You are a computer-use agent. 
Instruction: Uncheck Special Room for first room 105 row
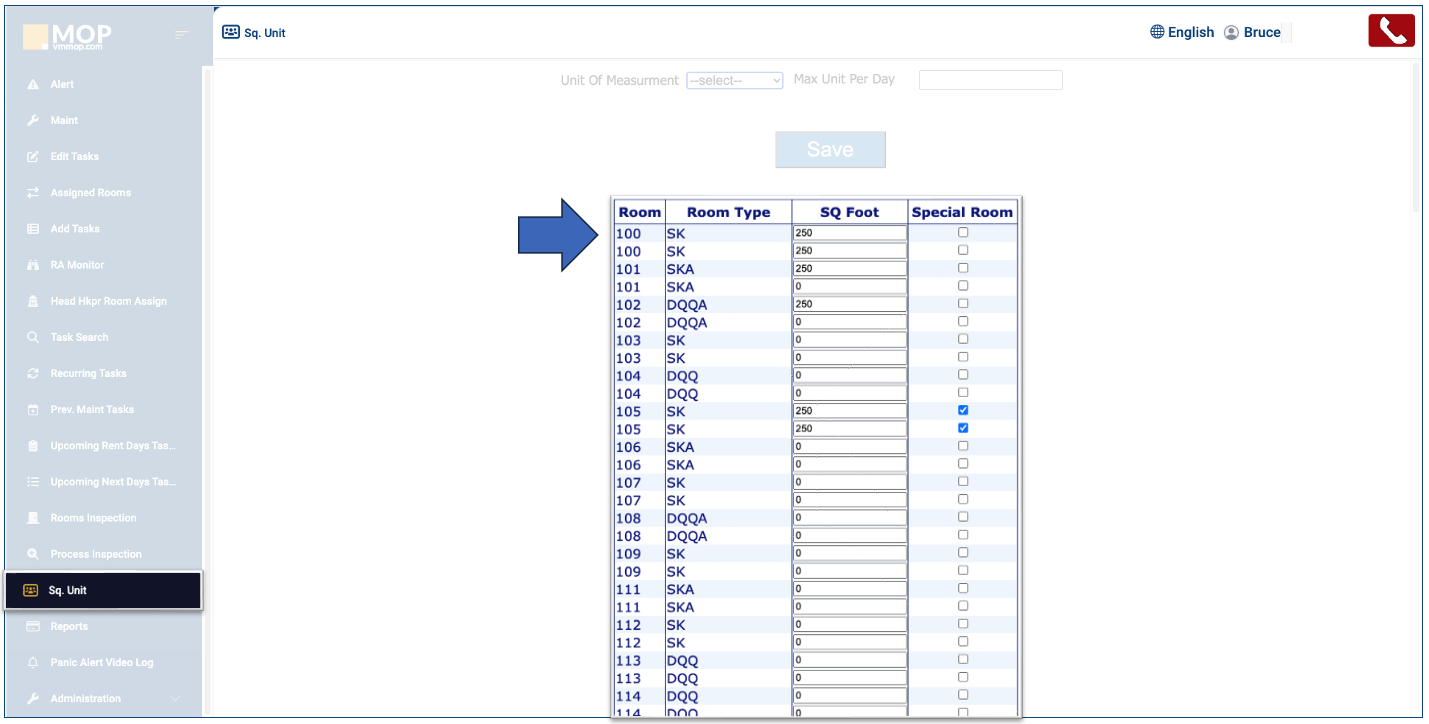[x=963, y=410]
